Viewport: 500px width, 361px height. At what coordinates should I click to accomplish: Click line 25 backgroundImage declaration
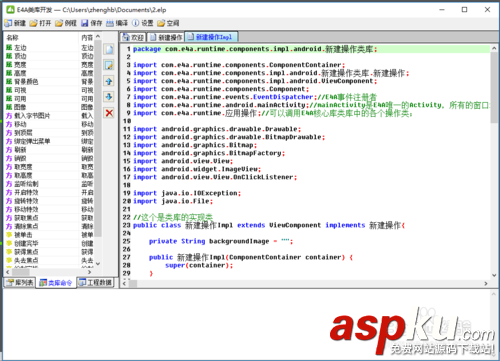[221, 241]
